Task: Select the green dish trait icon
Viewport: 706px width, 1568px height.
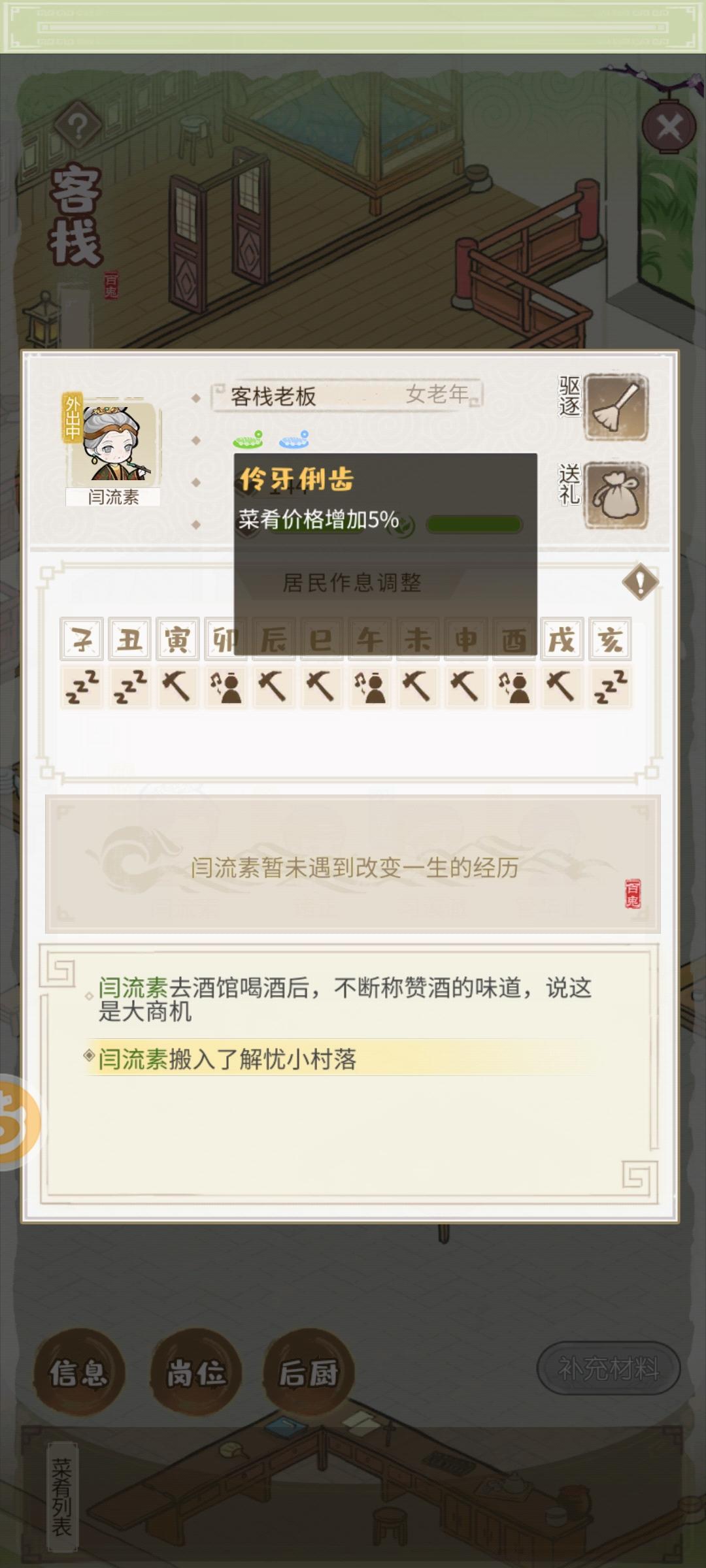Action: pyautogui.click(x=248, y=440)
